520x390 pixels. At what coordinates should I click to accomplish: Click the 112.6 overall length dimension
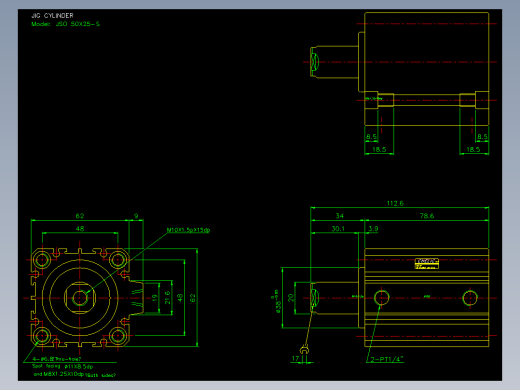point(395,203)
